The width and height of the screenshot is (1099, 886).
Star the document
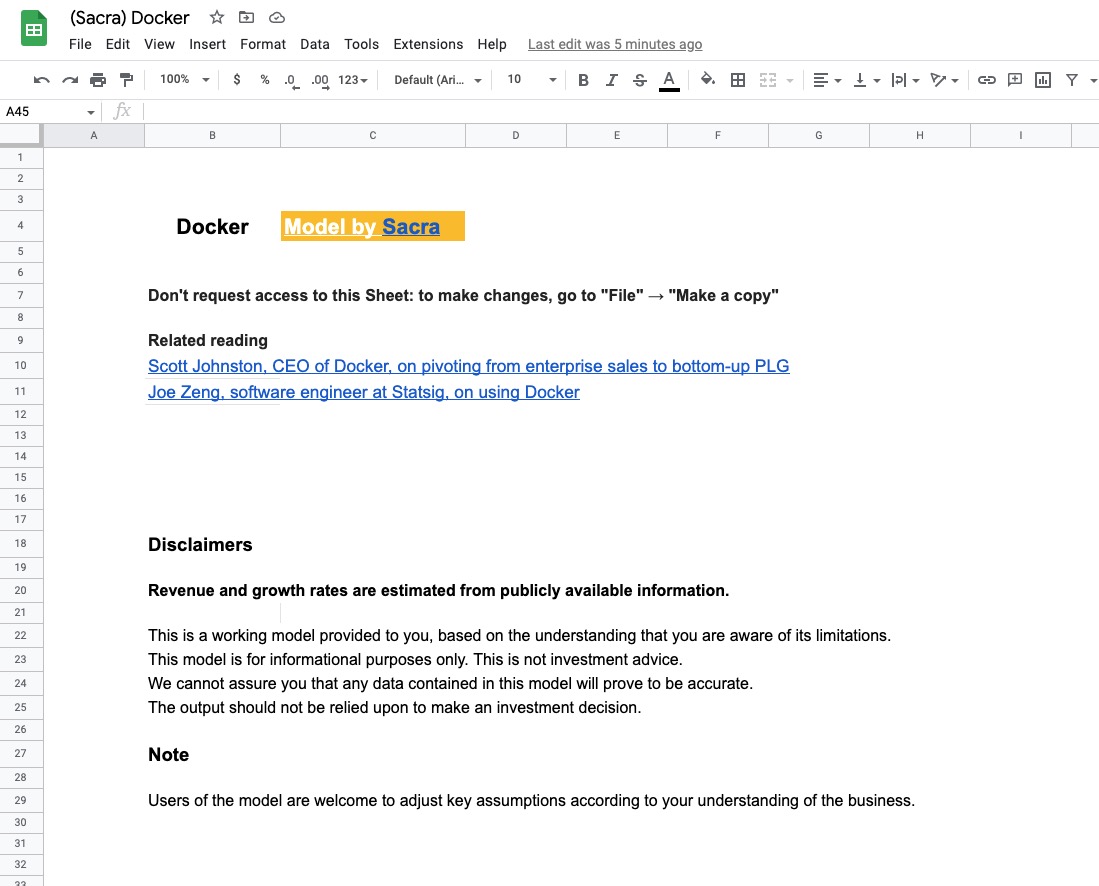tap(217, 18)
